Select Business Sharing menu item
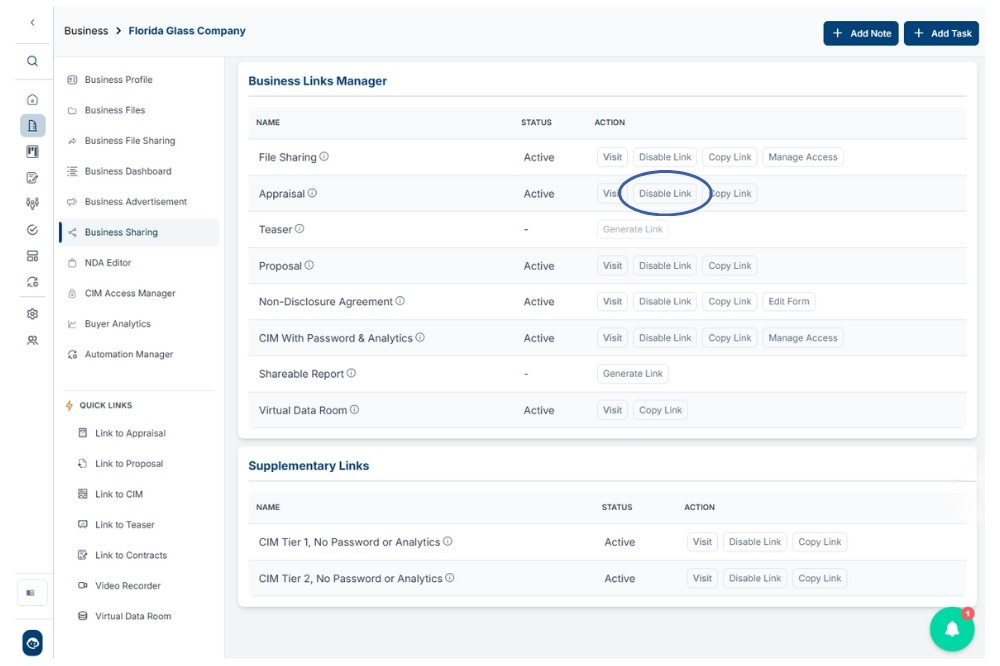The height and width of the screenshot is (666, 1000). (x=138, y=232)
